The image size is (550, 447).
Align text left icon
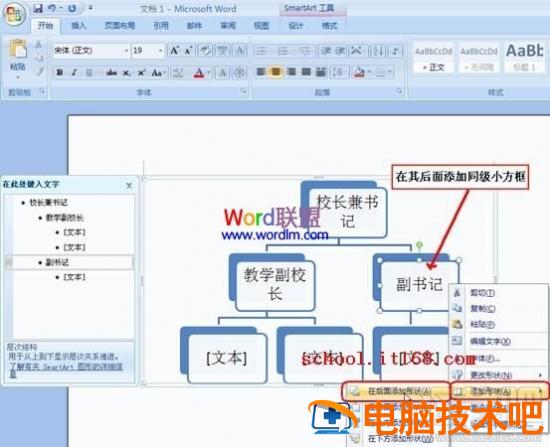tap(261, 72)
